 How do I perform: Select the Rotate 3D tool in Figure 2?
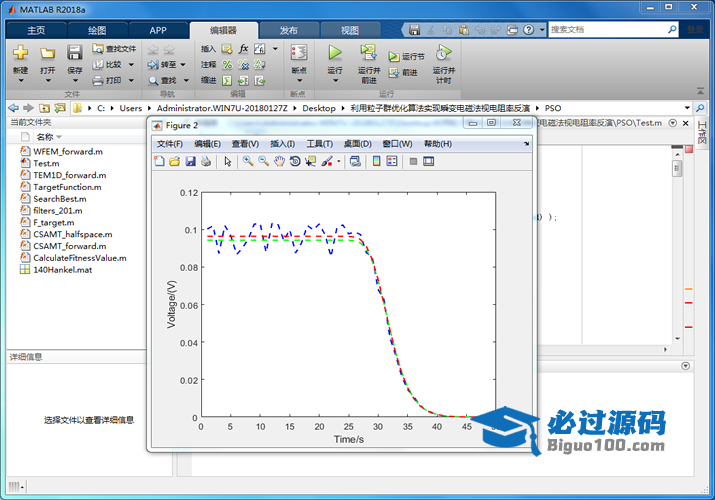[x=295, y=161]
